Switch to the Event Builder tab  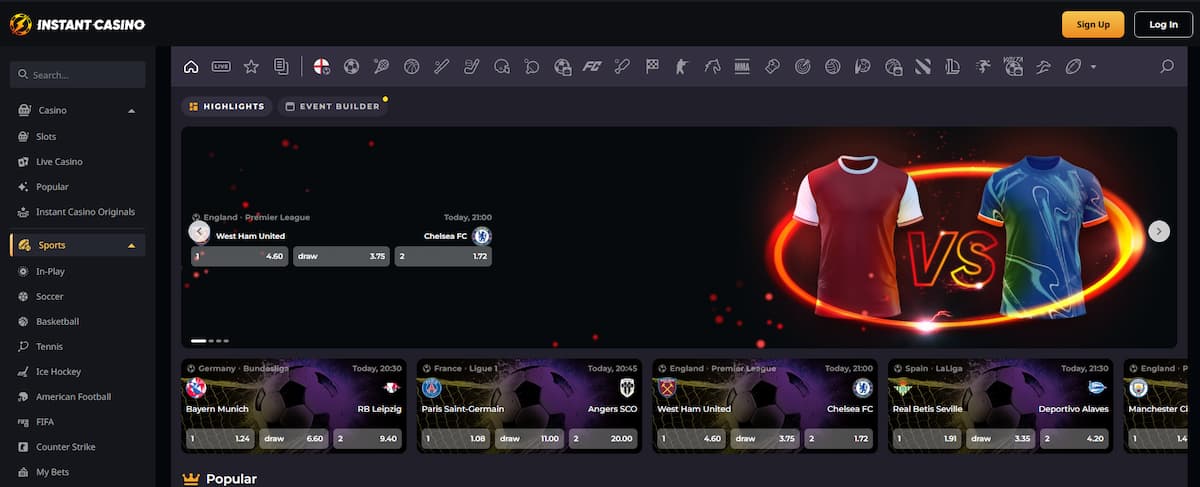coord(332,106)
